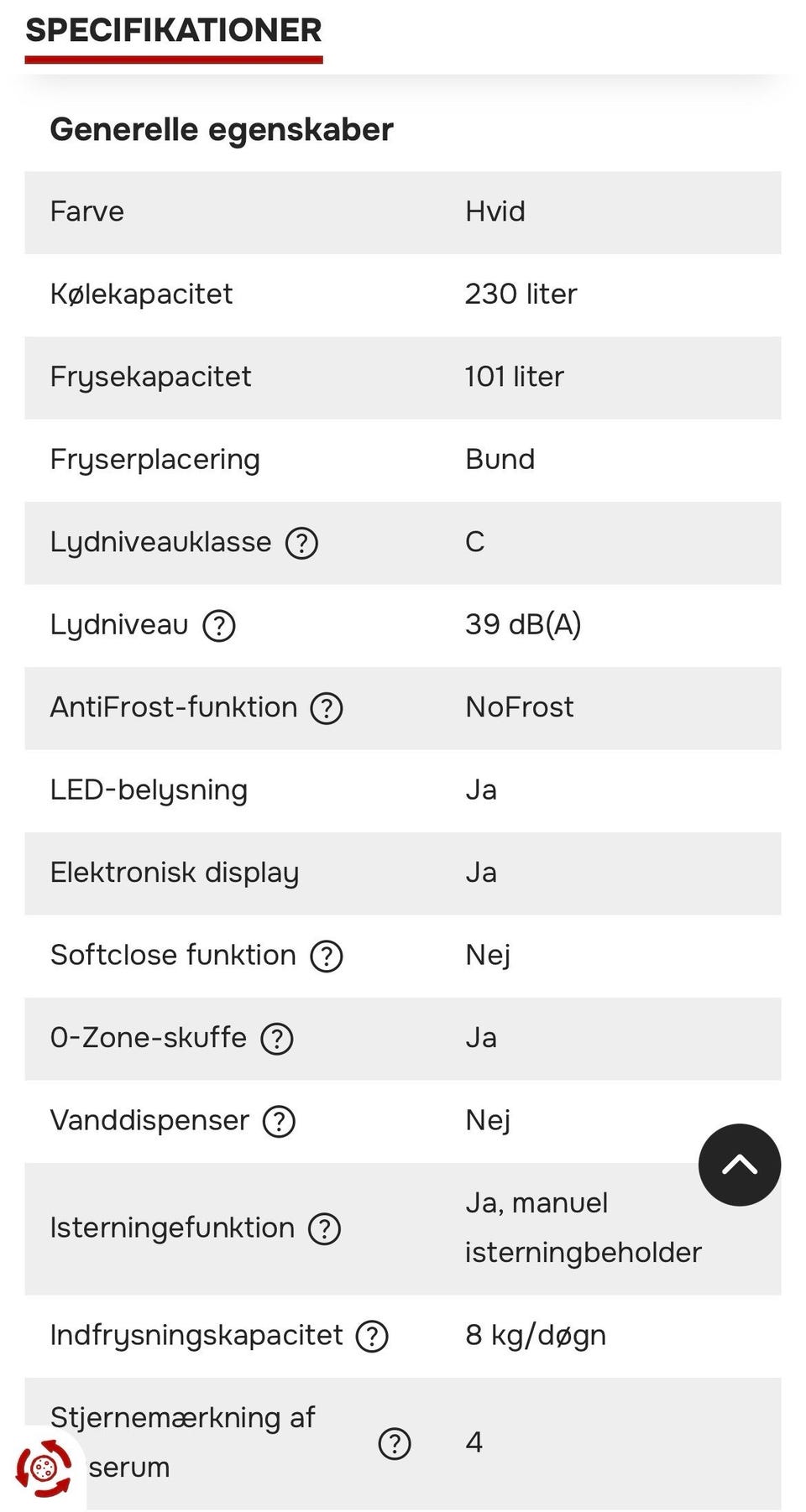Click the Frysekapacitet row label

[x=151, y=377]
